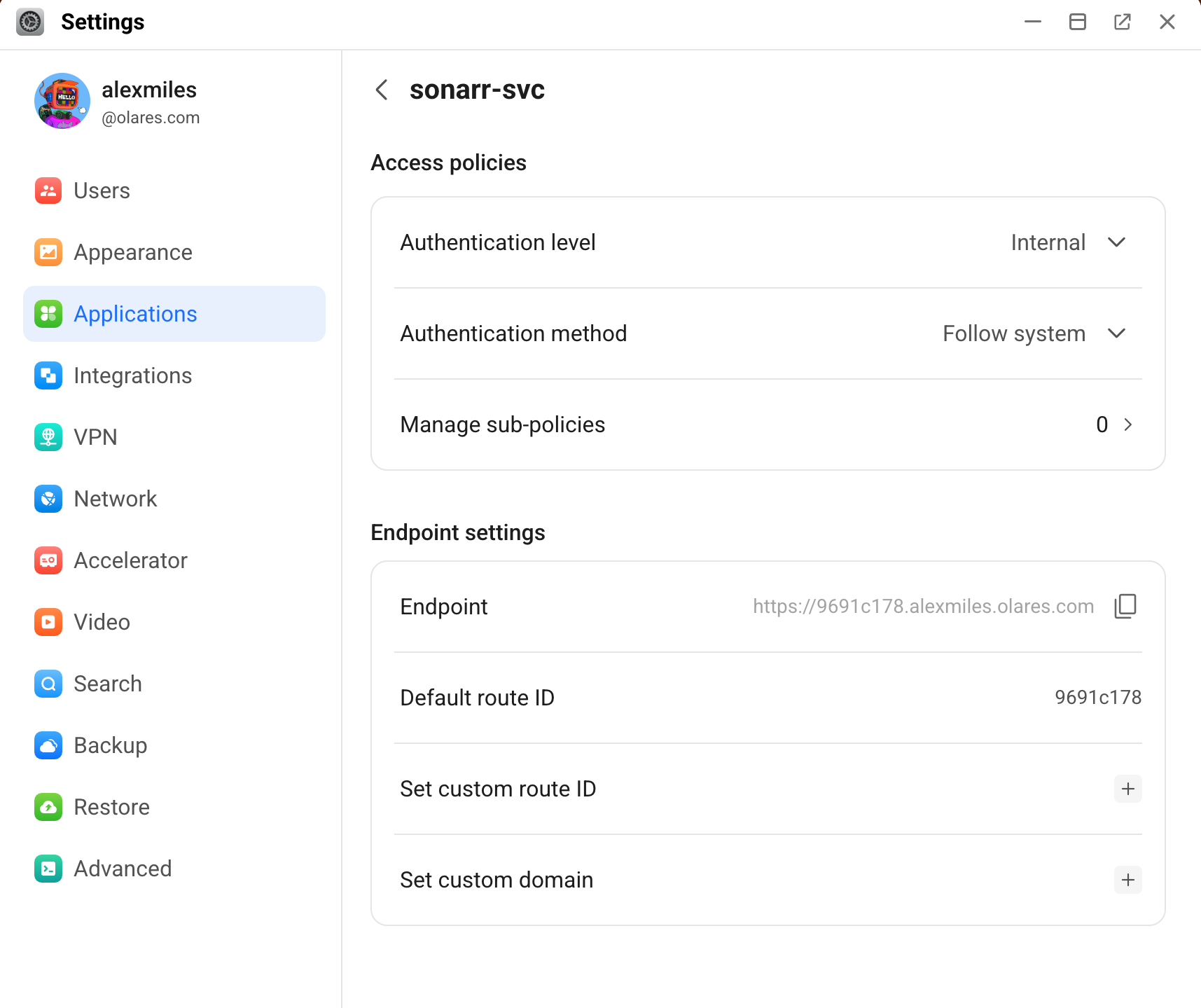This screenshot has width=1201, height=1008.
Task: Select the Users menu label
Action: click(x=102, y=191)
